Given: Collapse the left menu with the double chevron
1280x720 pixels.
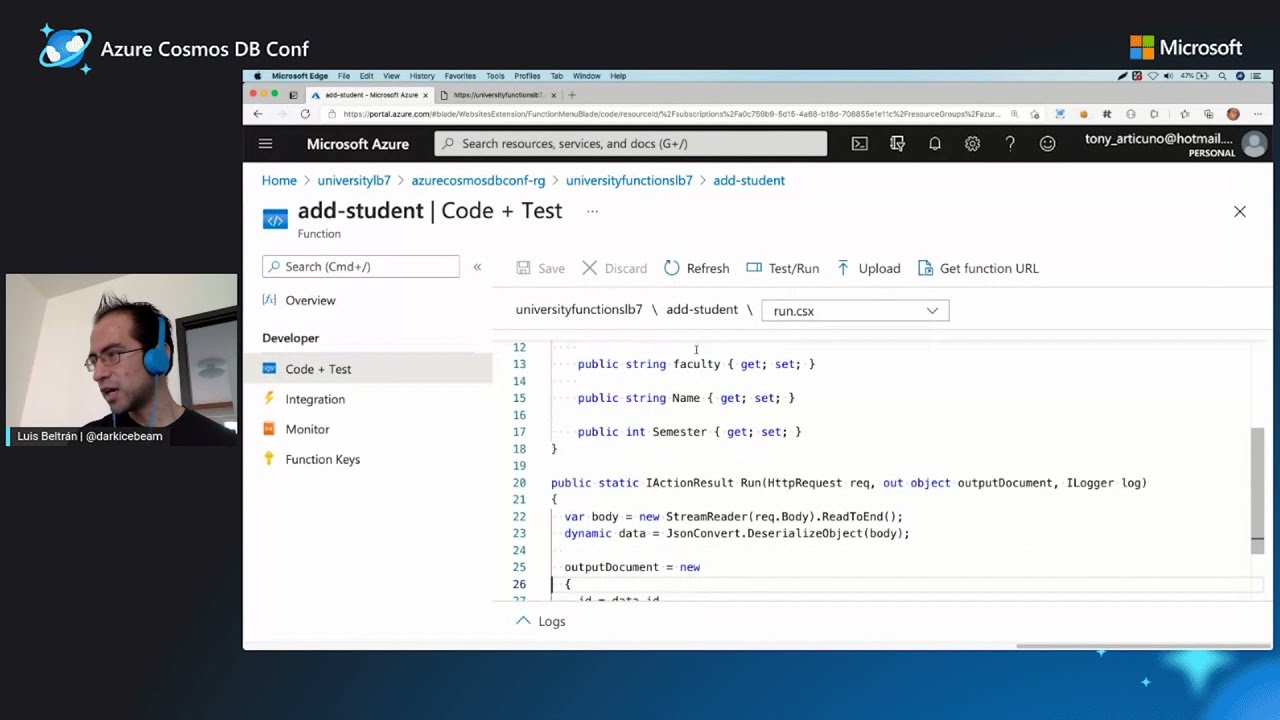Looking at the screenshot, I should pyautogui.click(x=477, y=267).
